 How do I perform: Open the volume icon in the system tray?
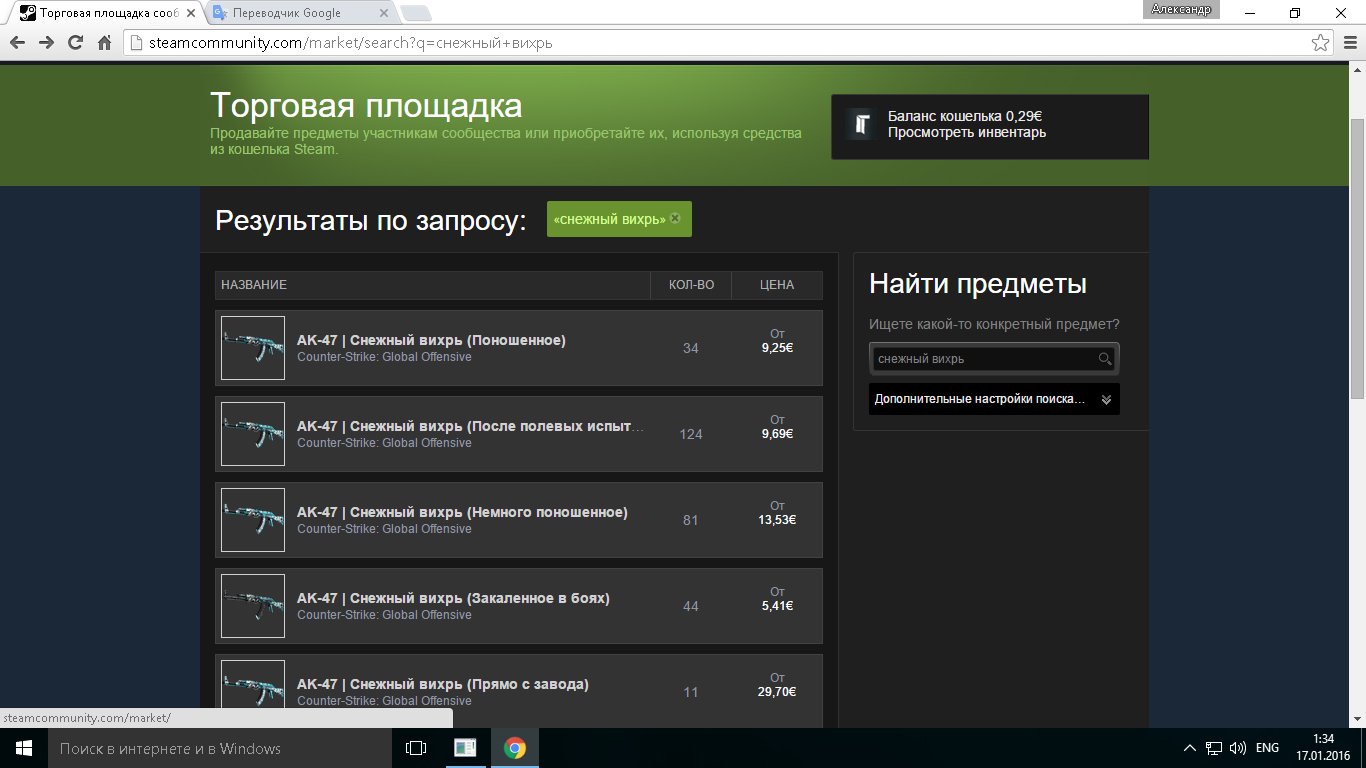1238,748
